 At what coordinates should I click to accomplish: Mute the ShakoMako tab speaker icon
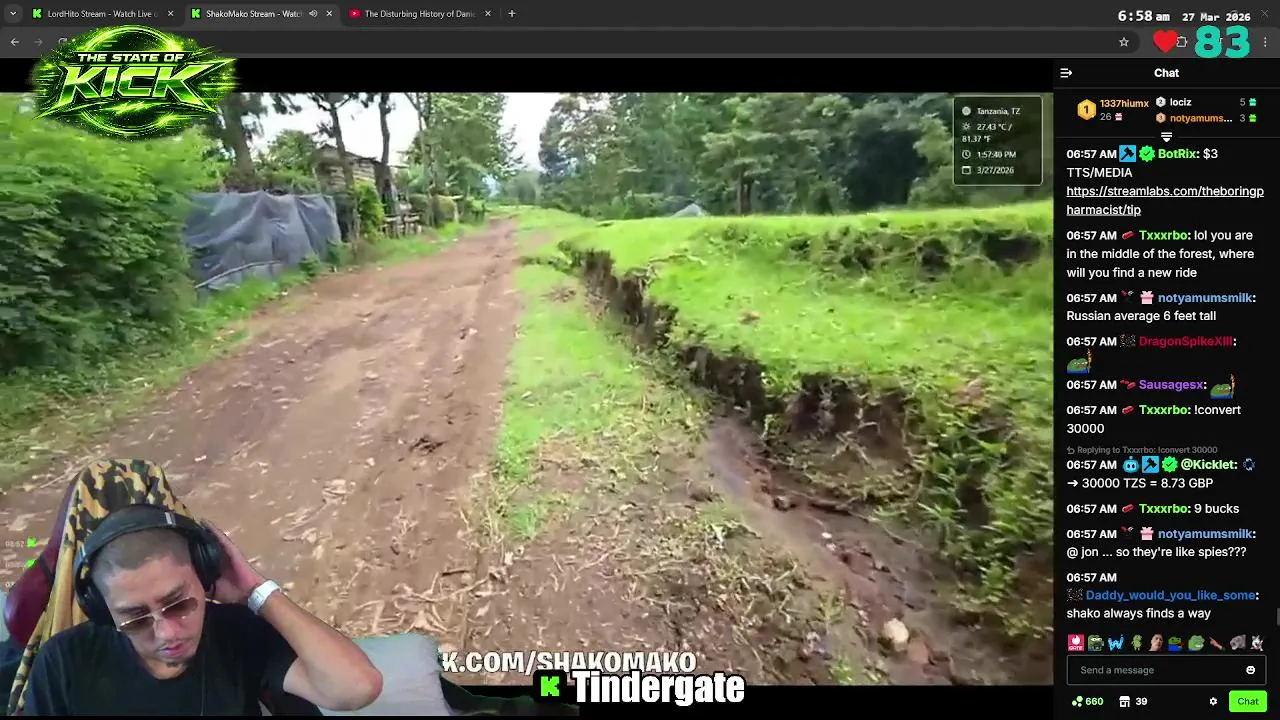[x=313, y=14]
